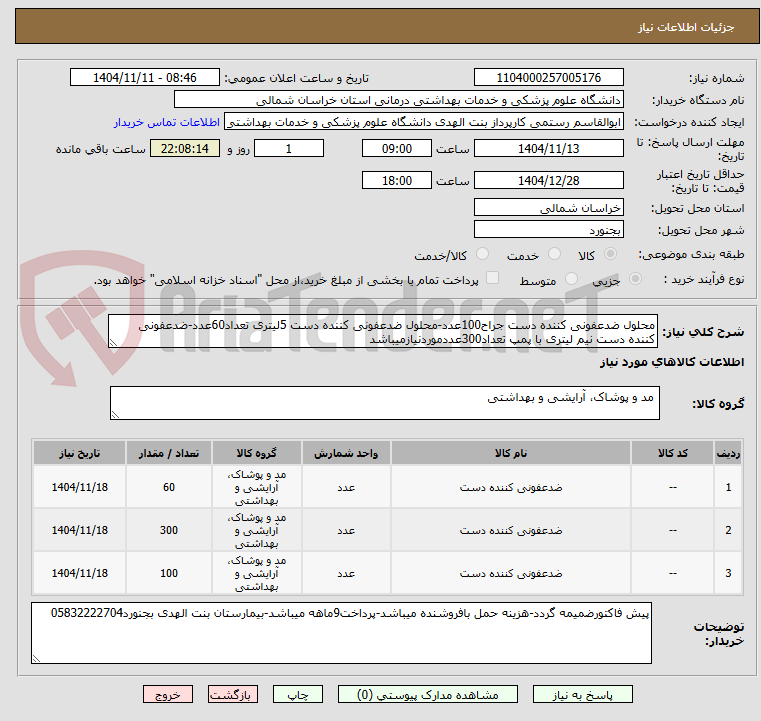This screenshot has height=721, width=761.
Task: Click the اطلاعات کالاهای مورد نیاز heading
Action: pos(672,362)
